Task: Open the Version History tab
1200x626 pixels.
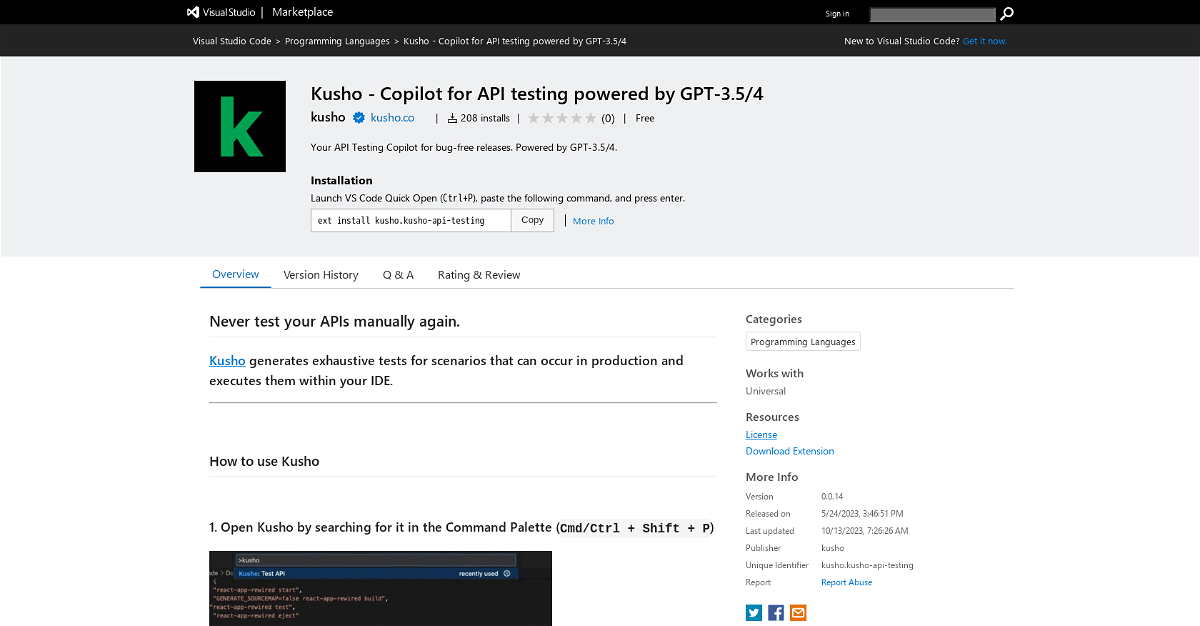Action: pyautogui.click(x=320, y=275)
